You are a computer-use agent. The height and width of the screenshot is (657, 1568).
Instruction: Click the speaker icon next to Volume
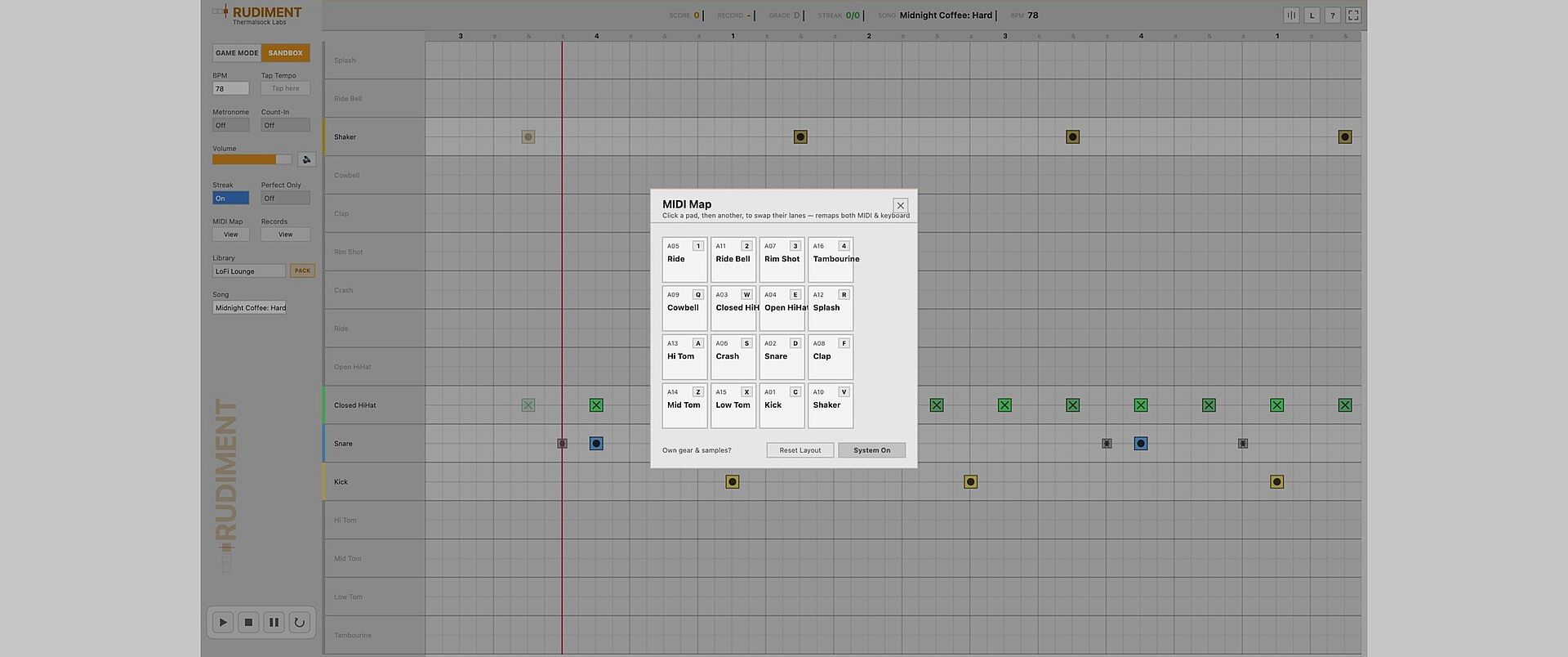pyautogui.click(x=307, y=159)
